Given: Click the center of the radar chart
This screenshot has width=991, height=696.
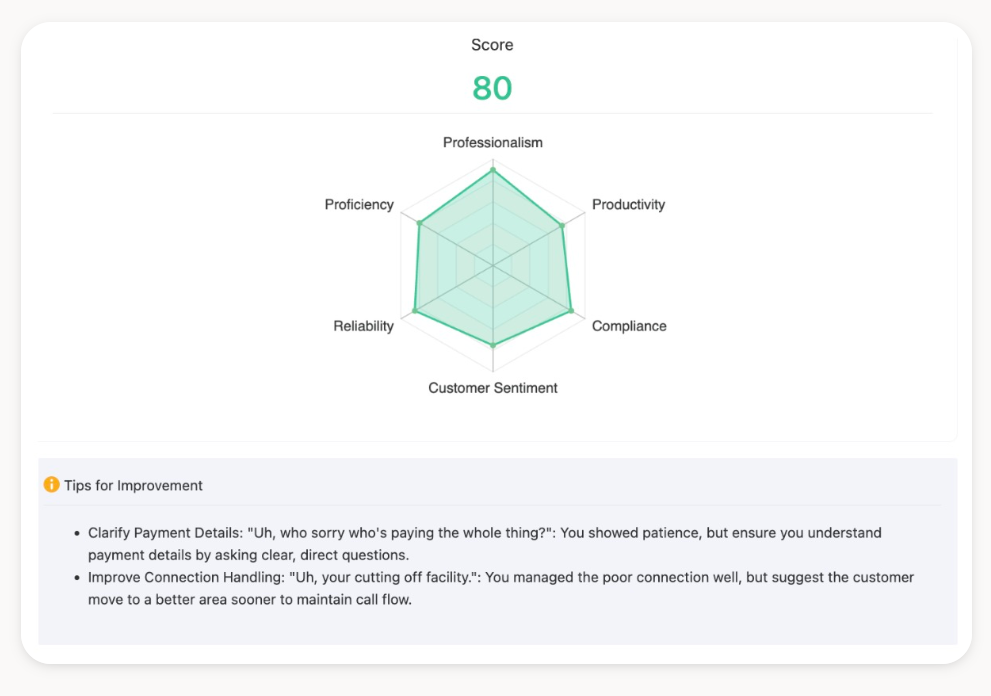Looking at the screenshot, I should (493, 266).
